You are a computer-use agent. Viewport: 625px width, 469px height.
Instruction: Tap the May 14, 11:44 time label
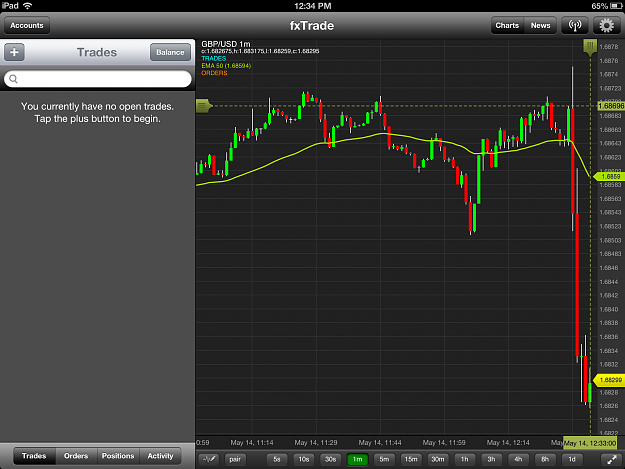(380, 443)
